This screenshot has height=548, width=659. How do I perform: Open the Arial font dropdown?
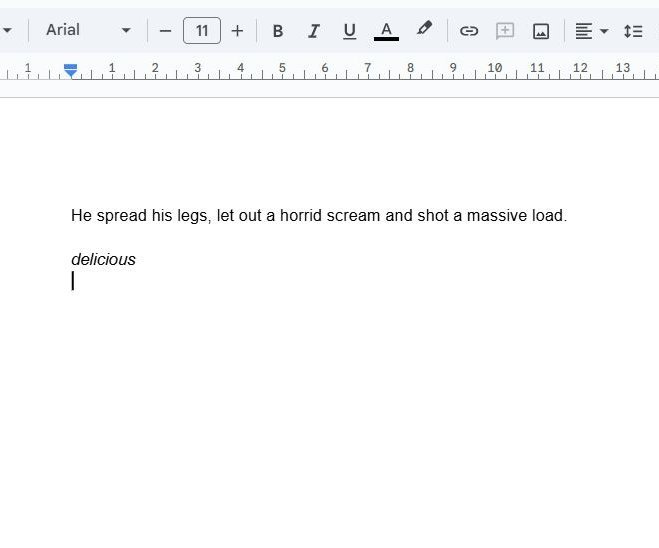point(88,30)
